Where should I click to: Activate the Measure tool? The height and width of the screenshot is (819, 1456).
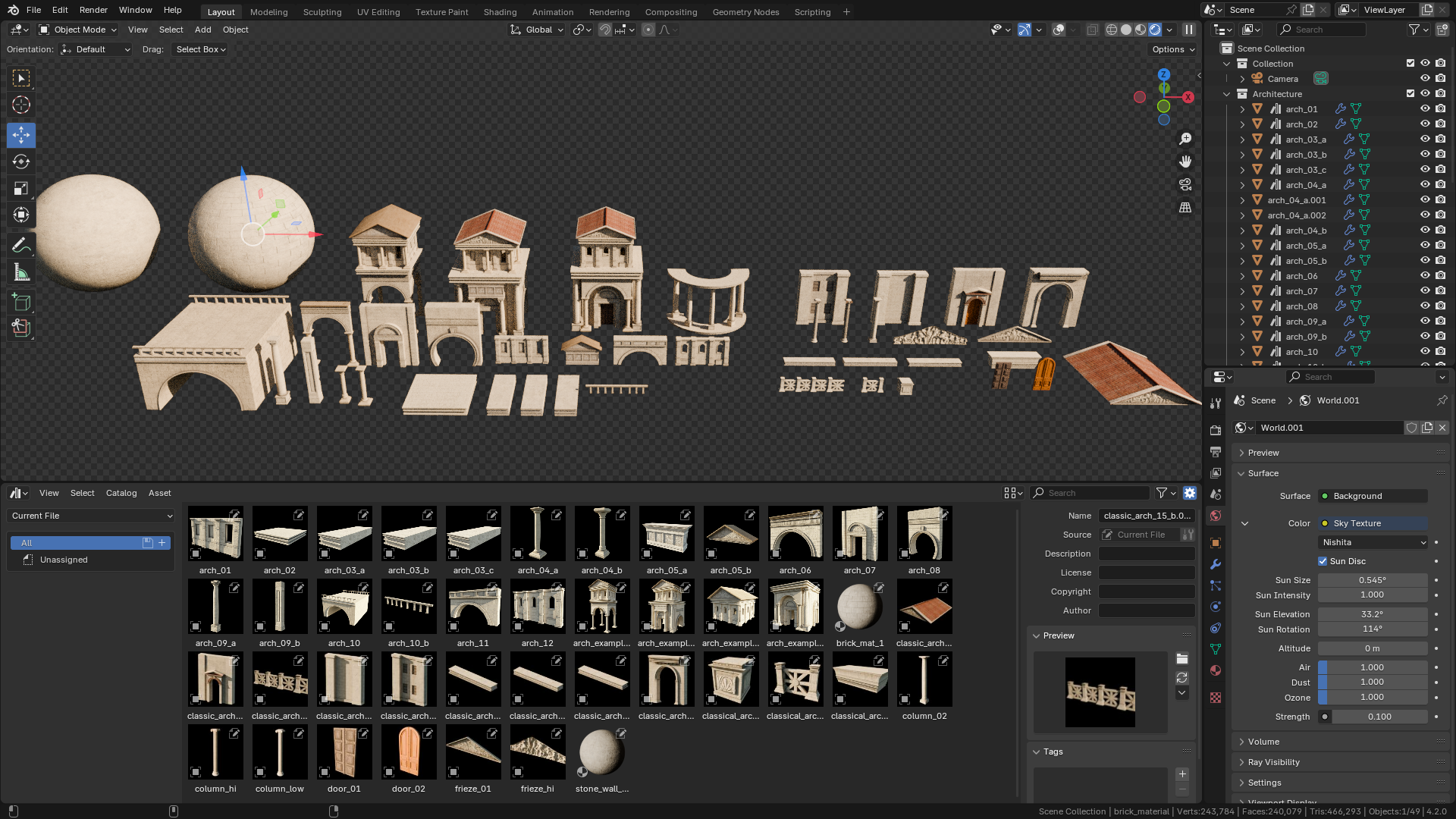click(20, 271)
